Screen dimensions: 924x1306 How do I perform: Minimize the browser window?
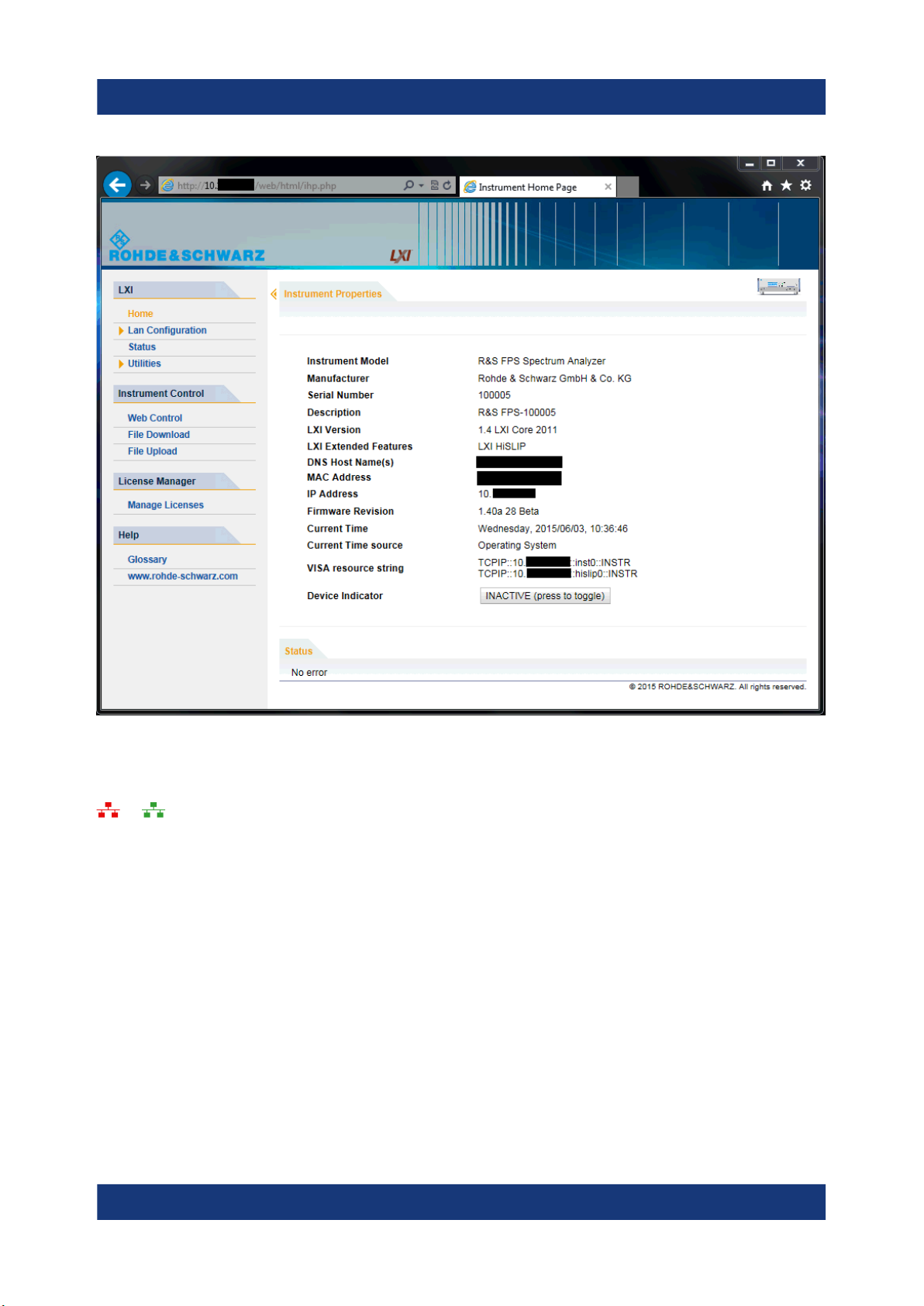point(750,164)
